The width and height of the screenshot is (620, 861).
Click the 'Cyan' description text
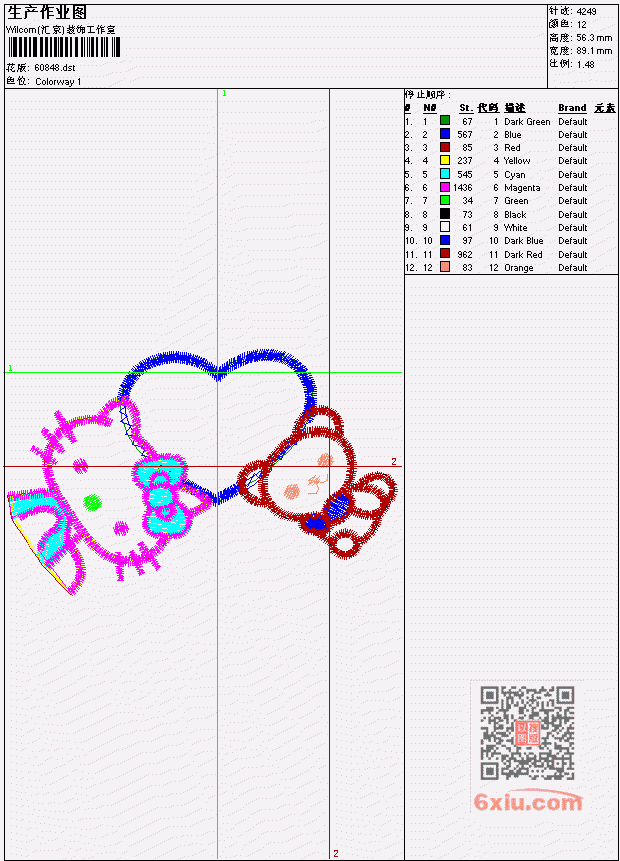tap(515, 175)
